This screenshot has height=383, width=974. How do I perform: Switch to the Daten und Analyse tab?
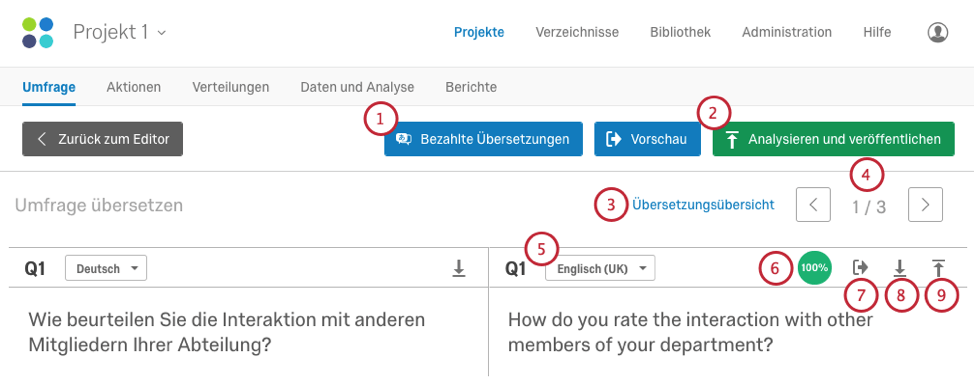pos(357,87)
